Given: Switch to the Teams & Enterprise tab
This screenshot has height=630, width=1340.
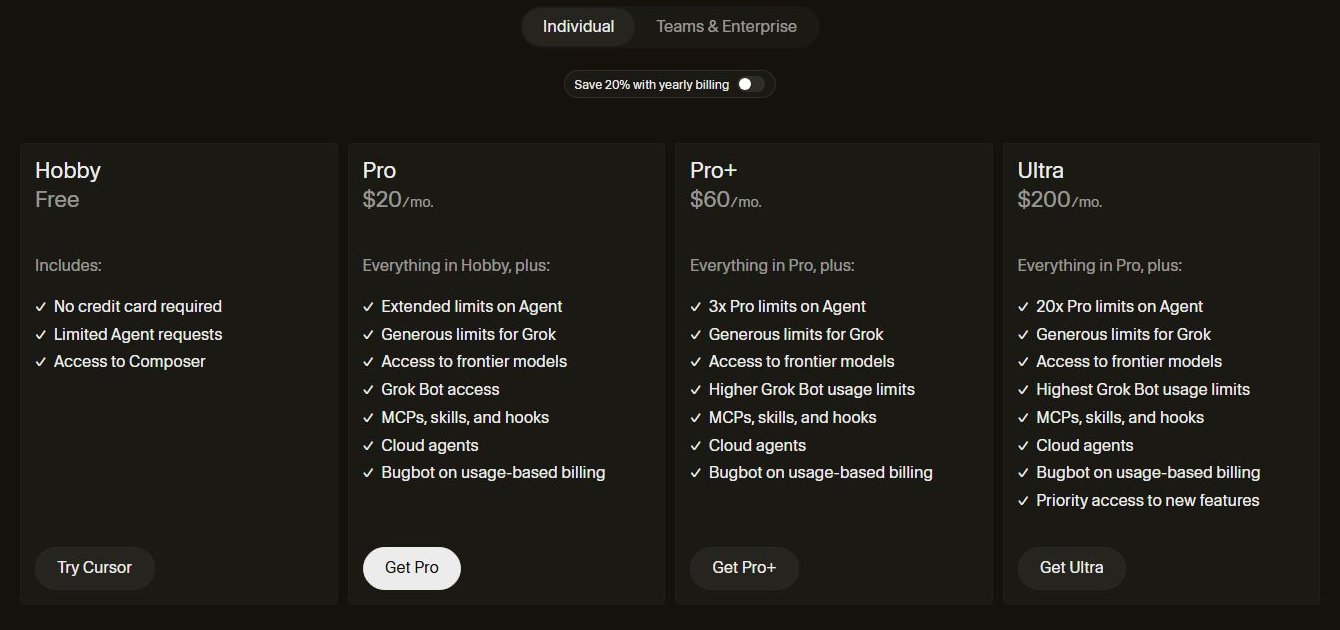Looking at the screenshot, I should point(726,26).
